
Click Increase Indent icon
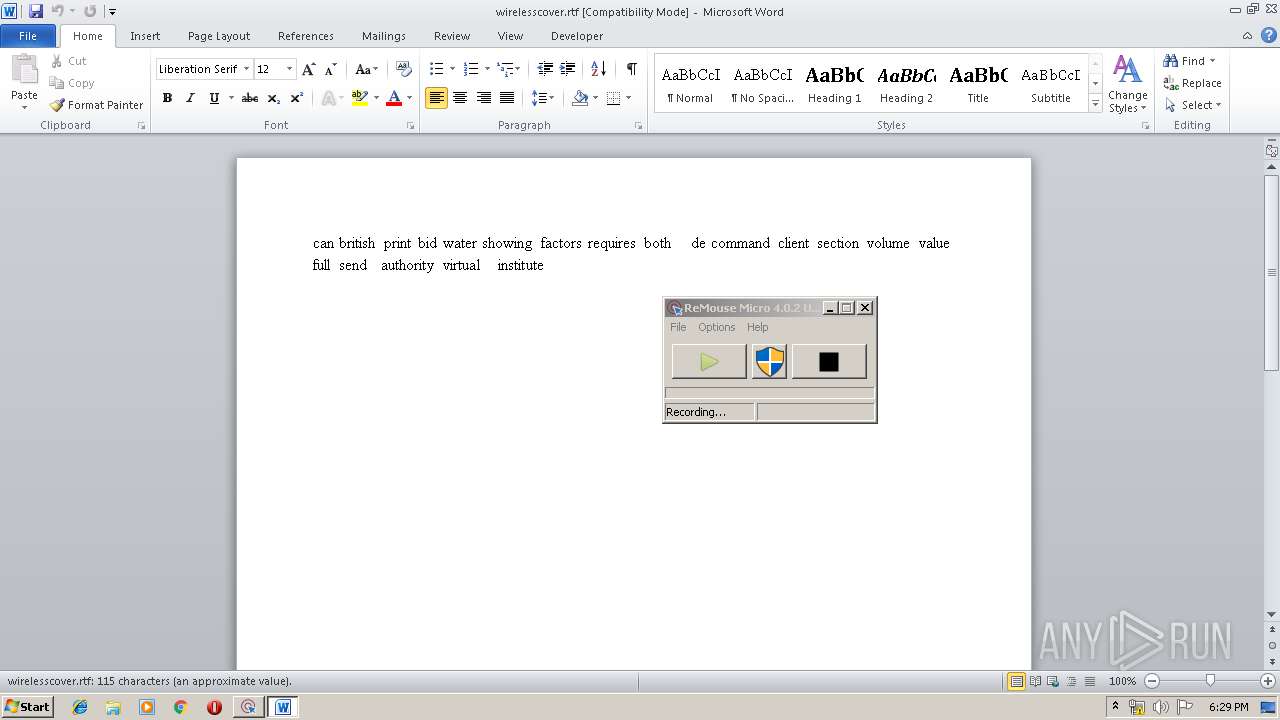tap(568, 69)
